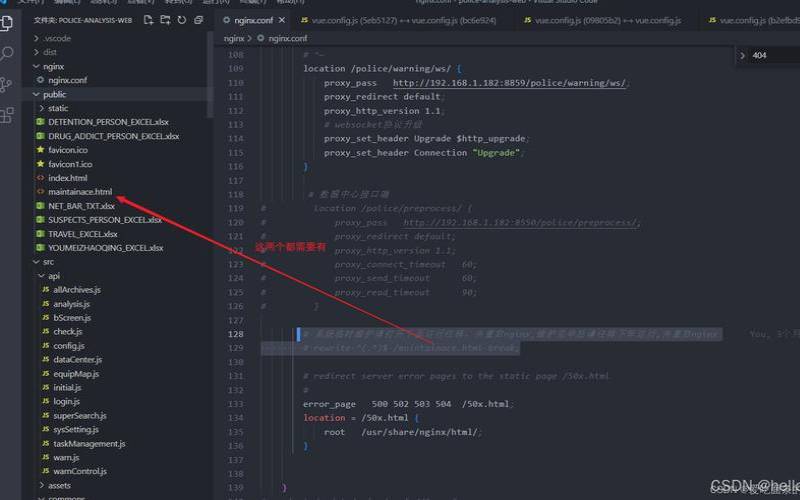The width and height of the screenshot is (800, 500).
Task: Open maintainace.html in the explorer
Action: pyautogui.click(x=80, y=191)
